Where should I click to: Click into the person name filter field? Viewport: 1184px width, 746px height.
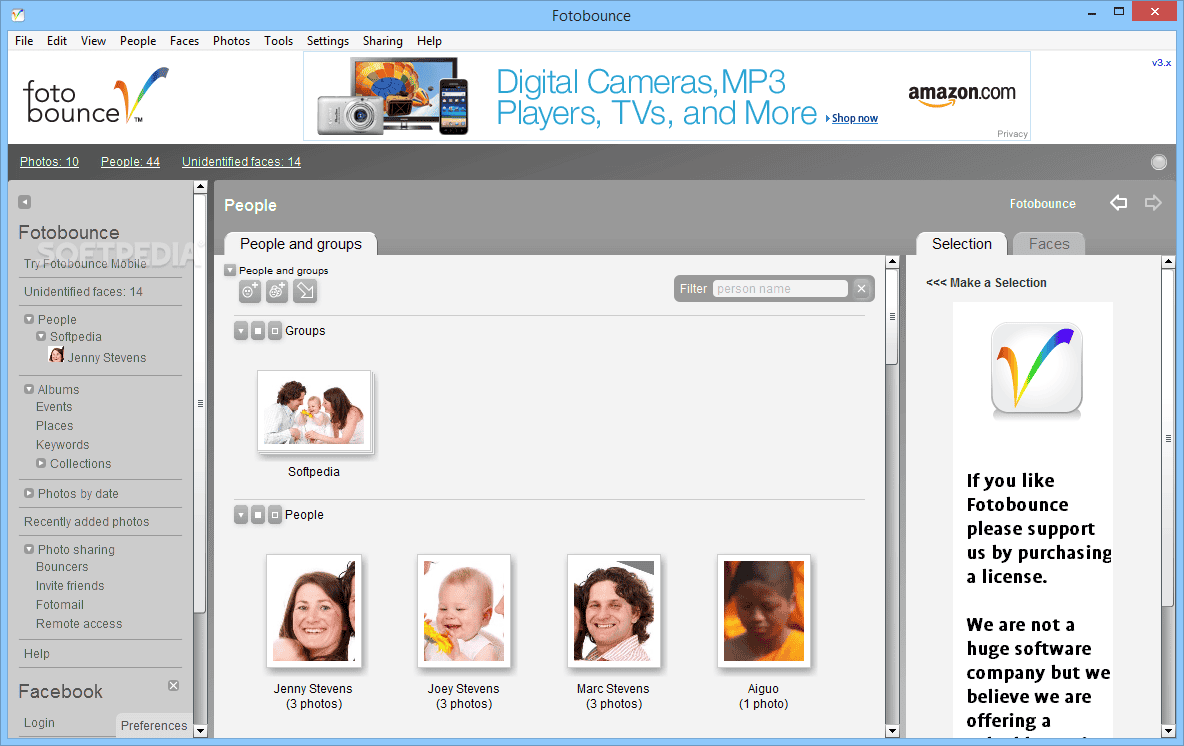pos(780,288)
